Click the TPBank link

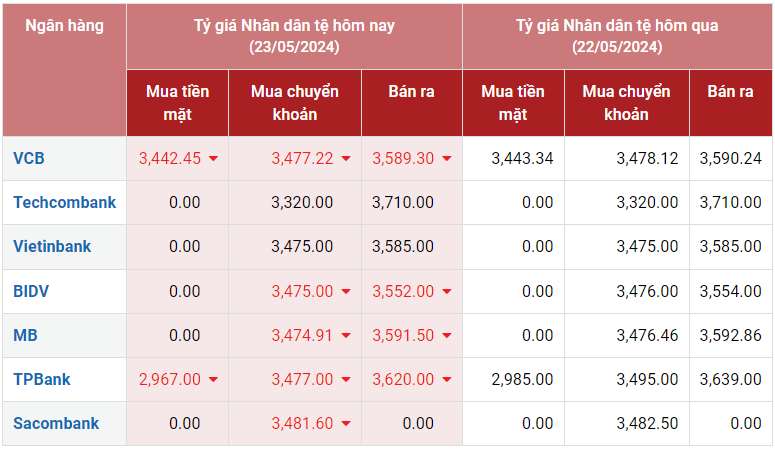coord(41,379)
